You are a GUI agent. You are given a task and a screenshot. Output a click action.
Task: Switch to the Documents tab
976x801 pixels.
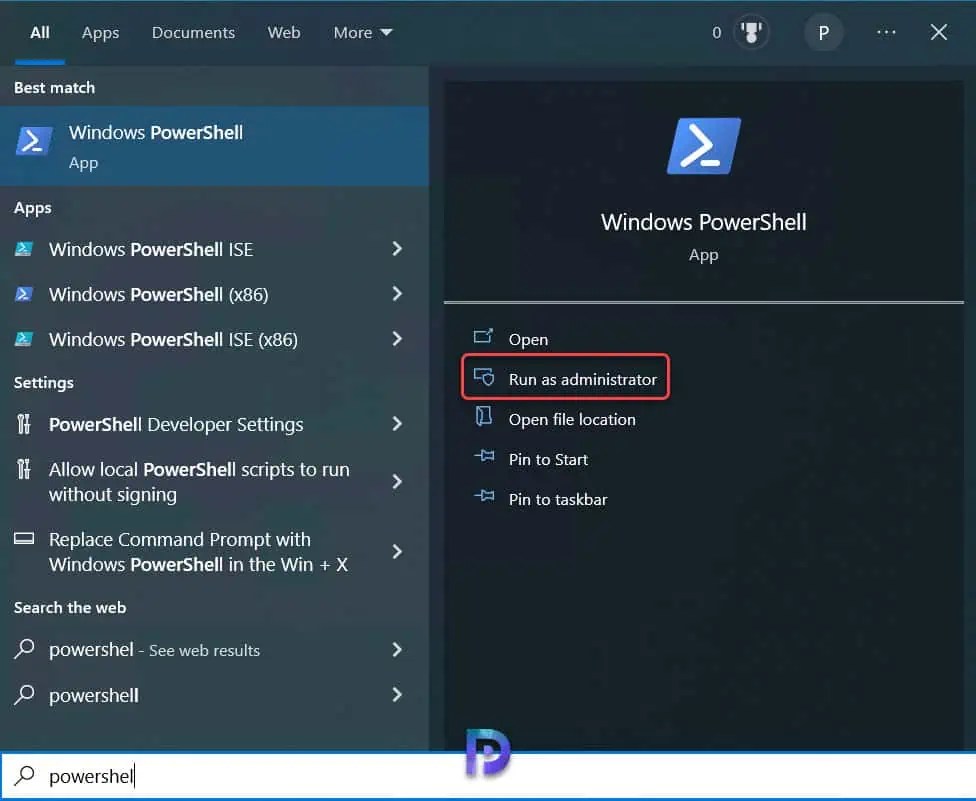click(x=193, y=32)
